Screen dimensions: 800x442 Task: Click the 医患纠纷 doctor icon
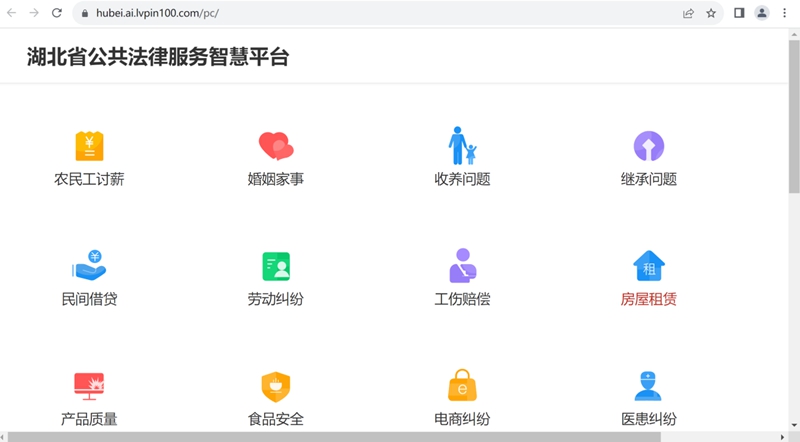point(648,385)
